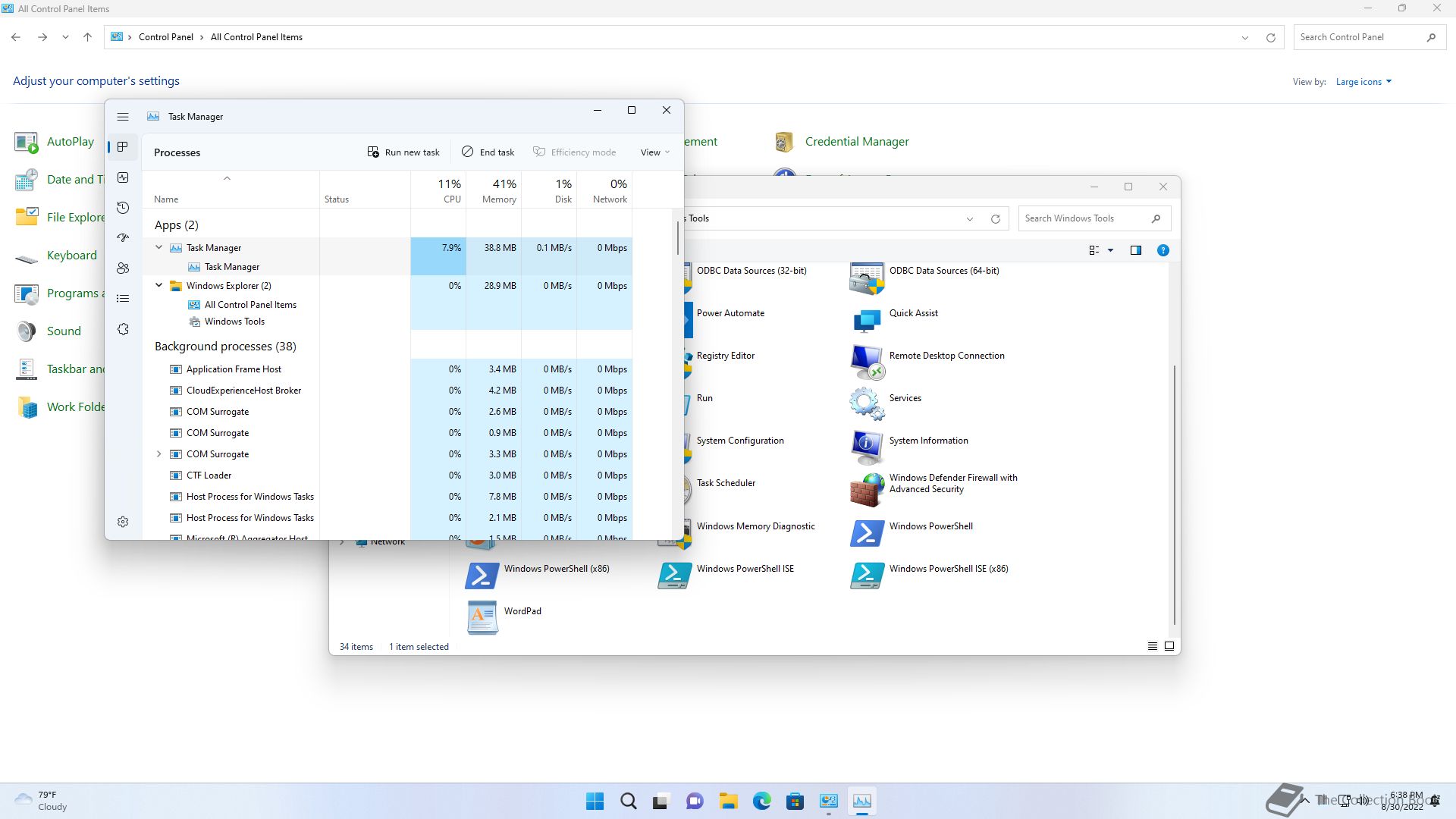Sort processes by CPU column
Viewport: 1456px width, 819px height.
click(x=438, y=190)
